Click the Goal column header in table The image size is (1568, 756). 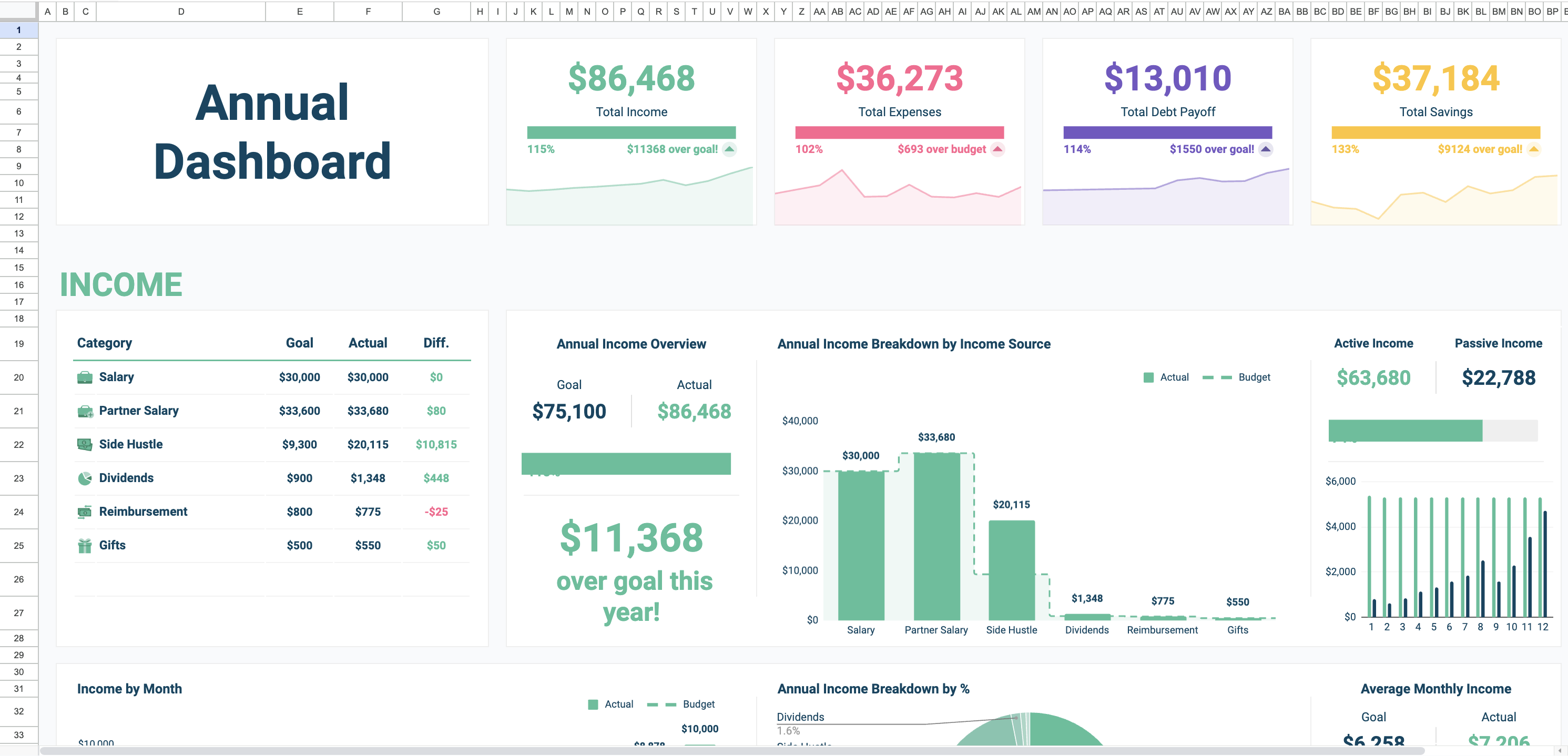[x=300, y=343]
